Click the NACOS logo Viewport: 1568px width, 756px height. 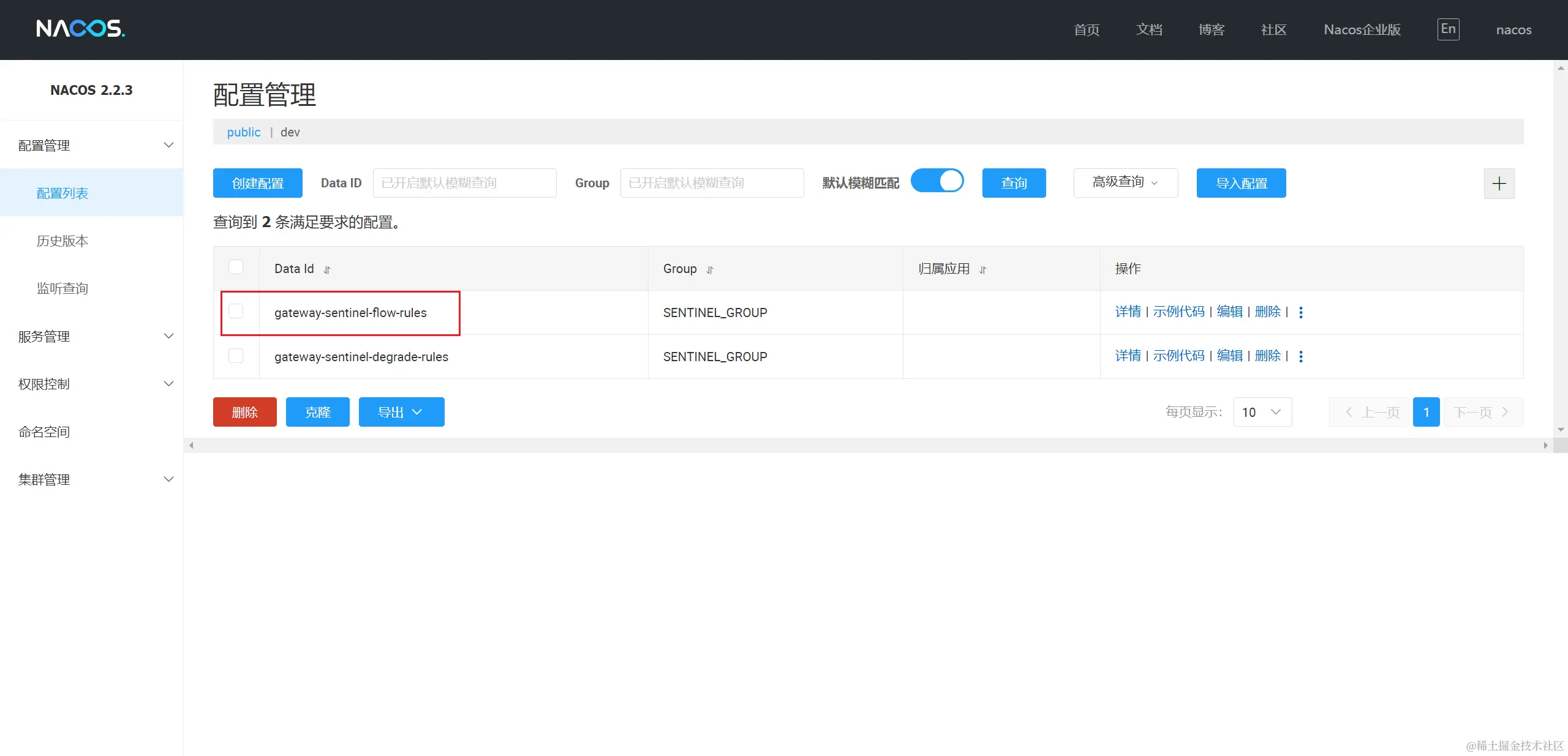pyautogui.click(x=80, y=29)
